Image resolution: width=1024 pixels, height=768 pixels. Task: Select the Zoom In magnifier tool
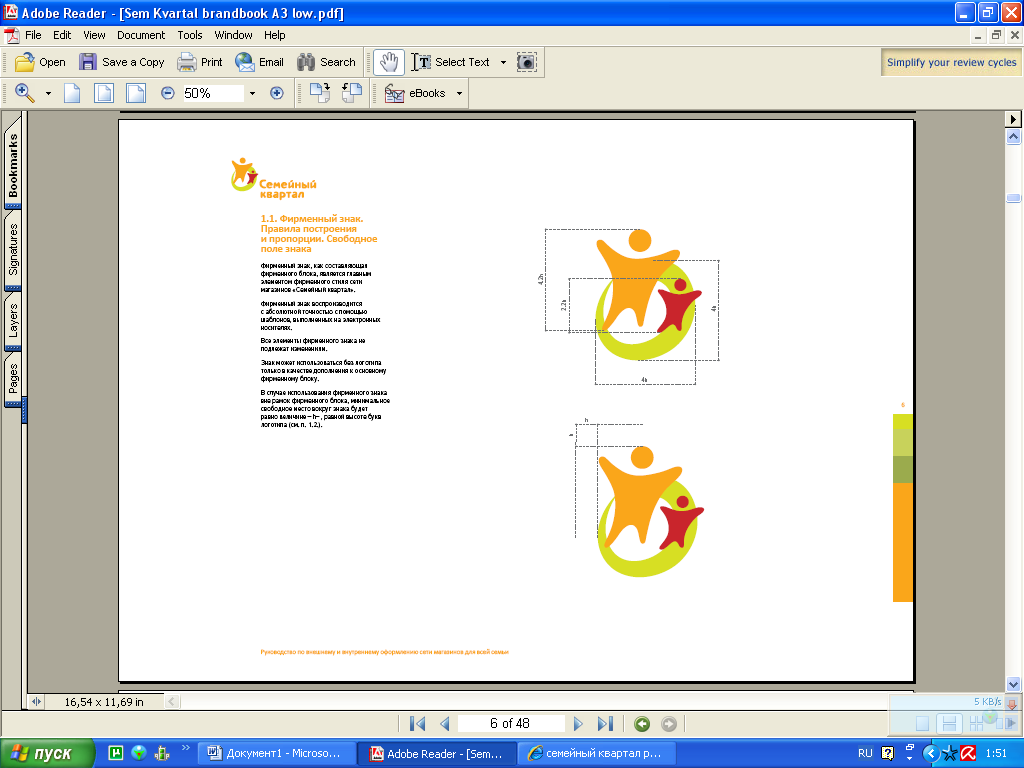[x=25, y=93]
